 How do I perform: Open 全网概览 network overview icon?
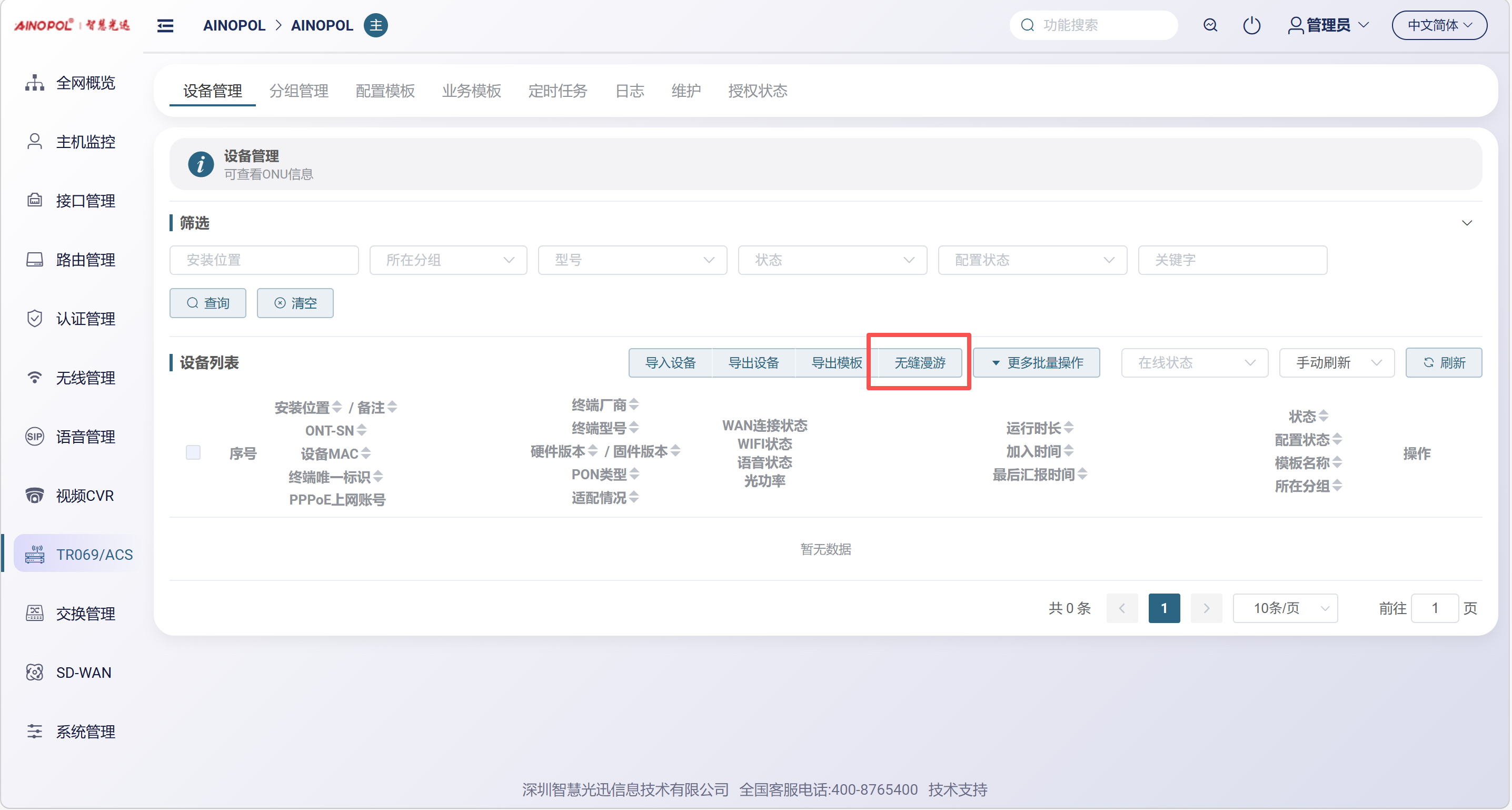point(35,83)
